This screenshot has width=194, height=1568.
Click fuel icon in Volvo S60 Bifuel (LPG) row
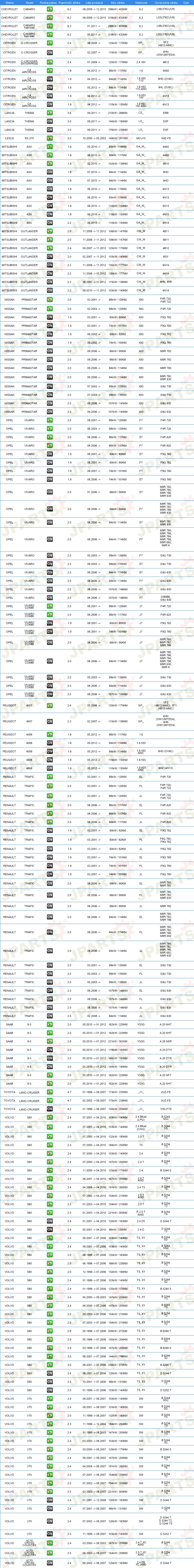[x=50, y=1117]
